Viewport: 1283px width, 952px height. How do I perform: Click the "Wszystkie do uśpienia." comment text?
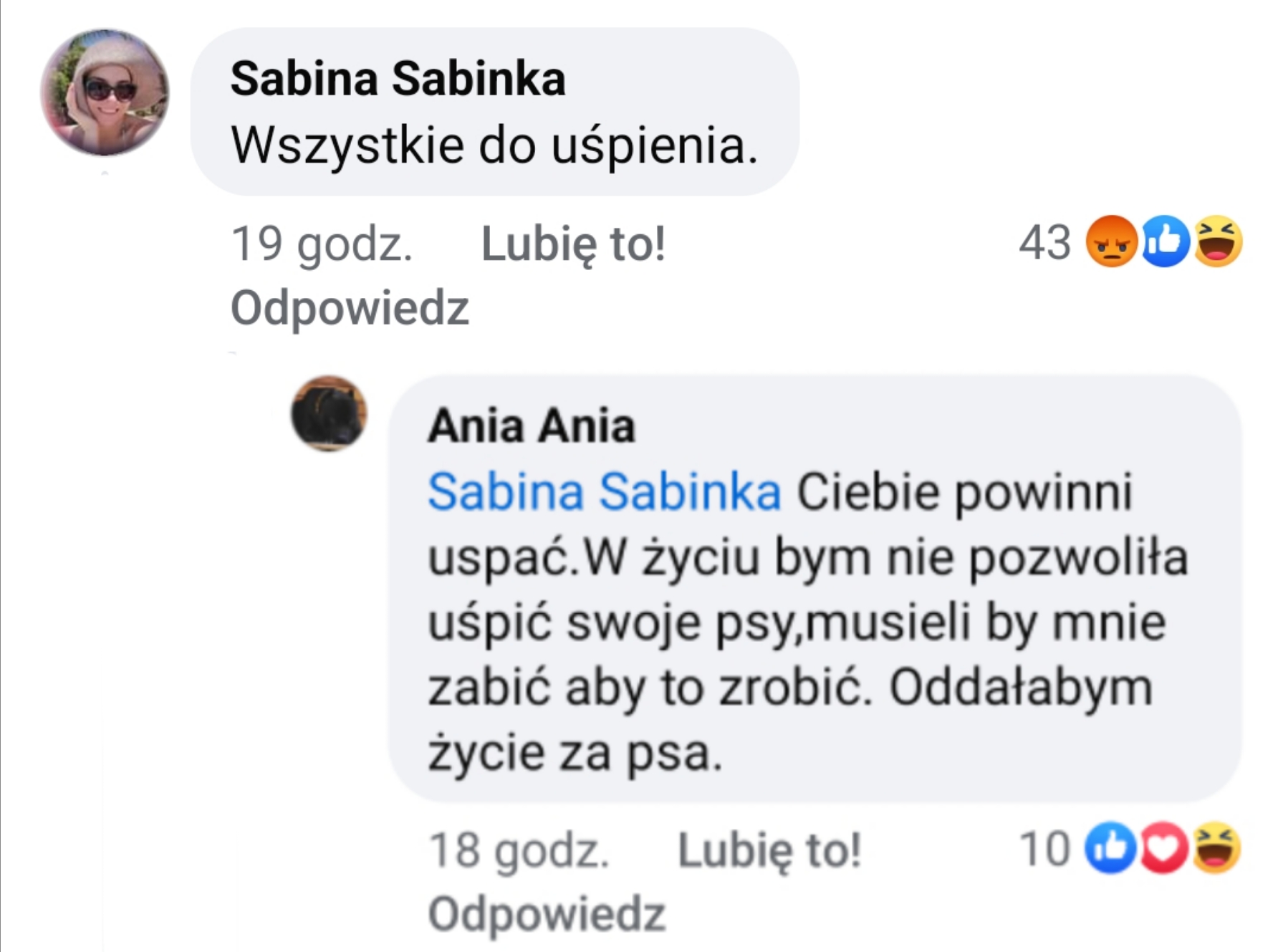[494, 145]
